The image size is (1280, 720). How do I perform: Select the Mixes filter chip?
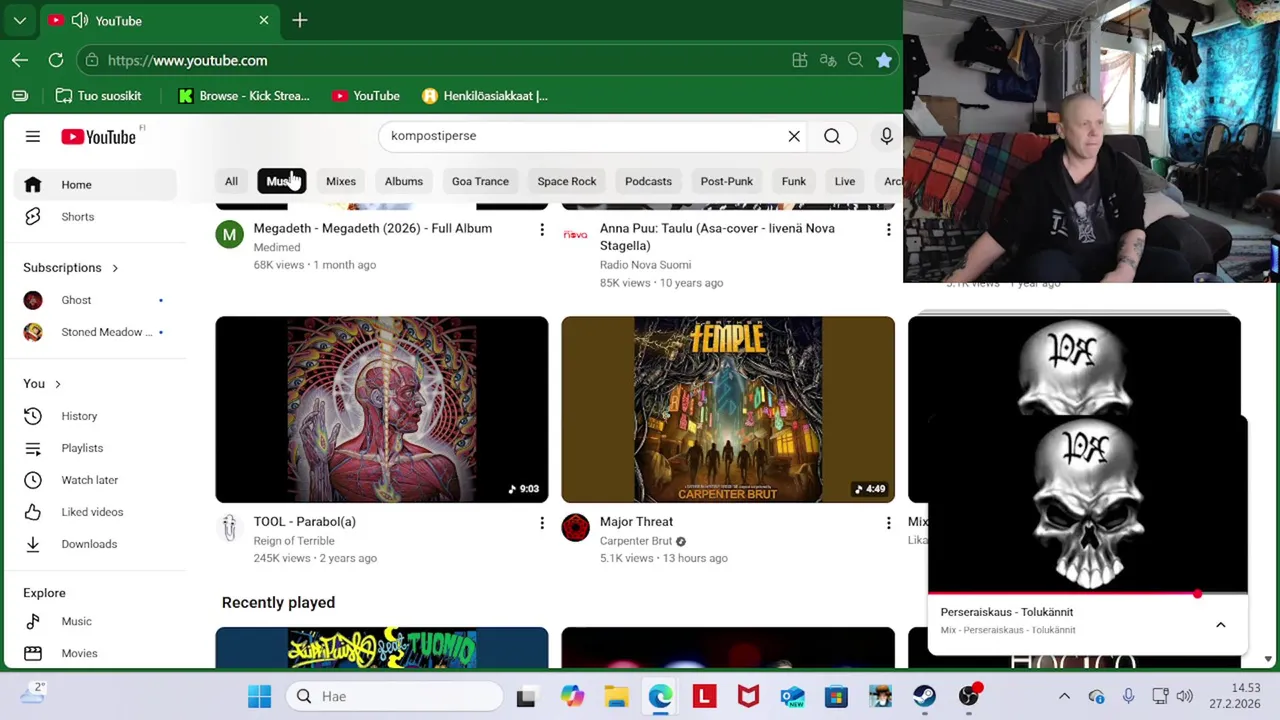click(x=341, y=181)
